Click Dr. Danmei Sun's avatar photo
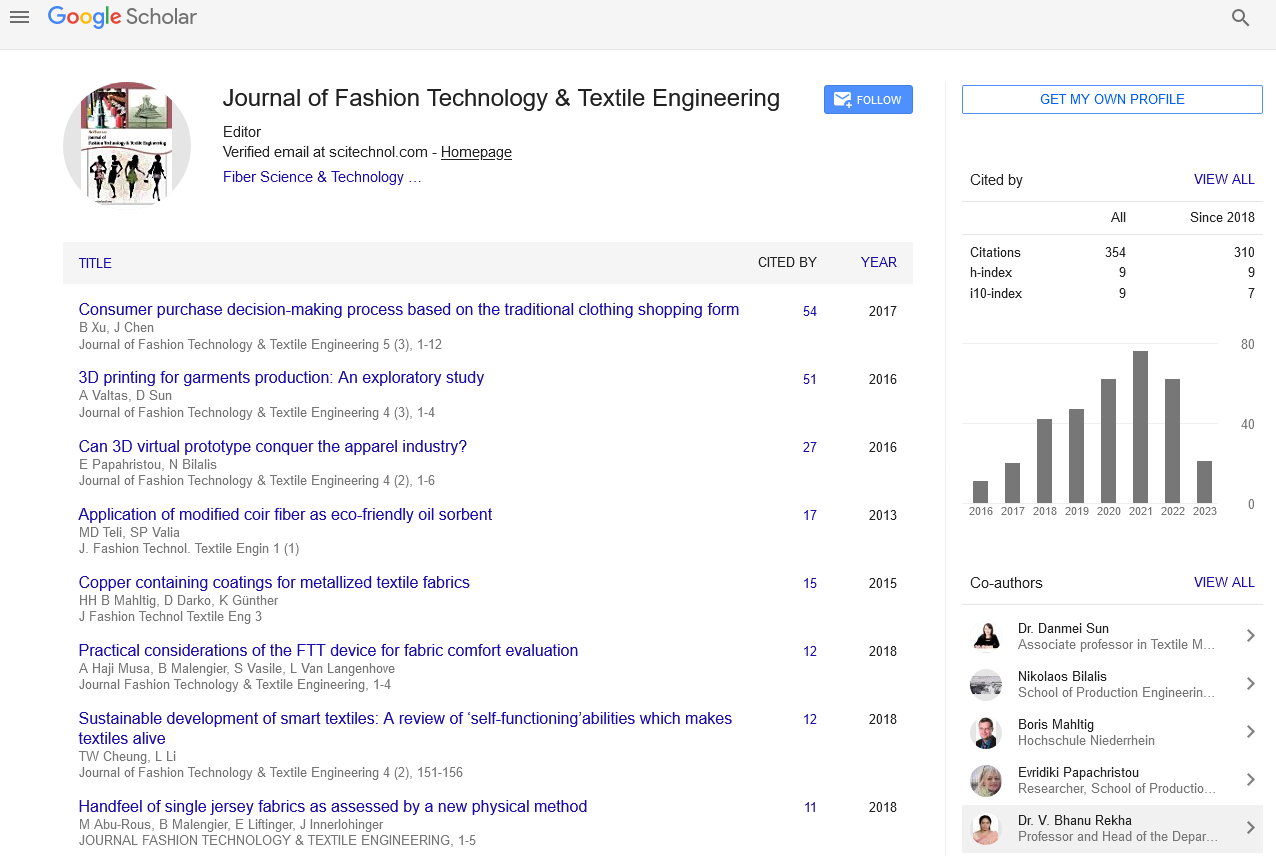Screen dimensions: 1276x856 [986, 636]
